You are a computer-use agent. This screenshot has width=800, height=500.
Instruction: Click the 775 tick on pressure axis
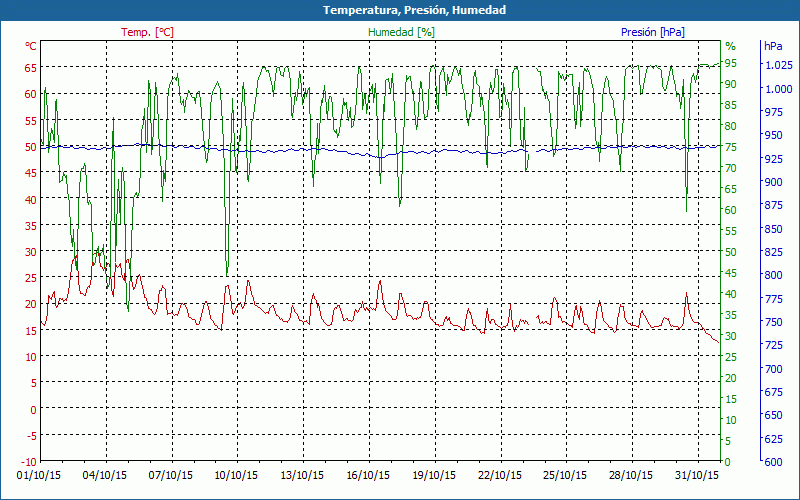(773, 299)
